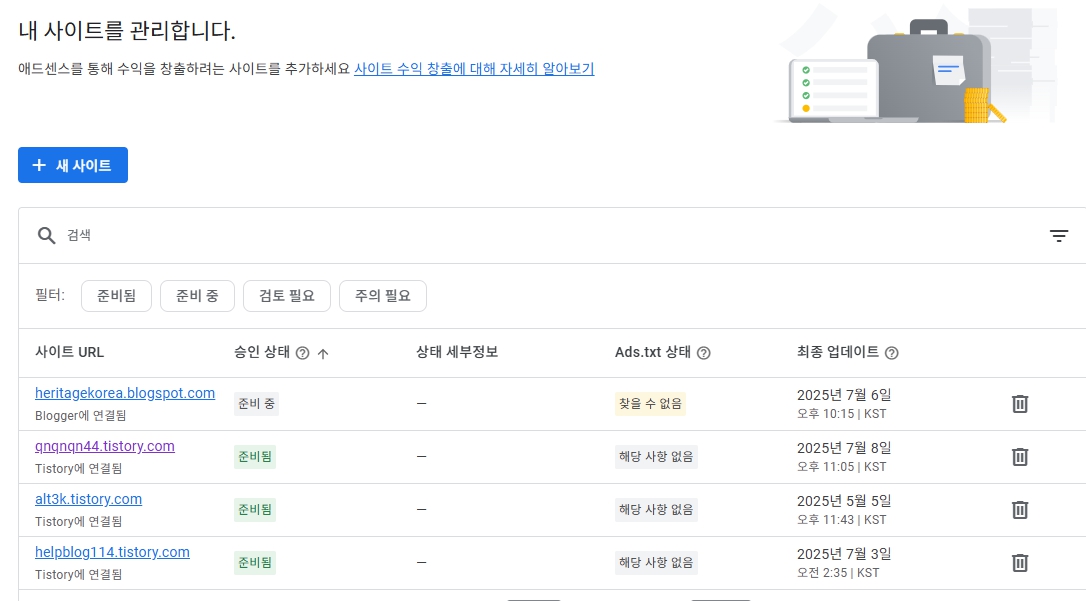Click the 사이트 URL column header
1086x601 pixels.
pyautogui.click(x=69, y=352)
